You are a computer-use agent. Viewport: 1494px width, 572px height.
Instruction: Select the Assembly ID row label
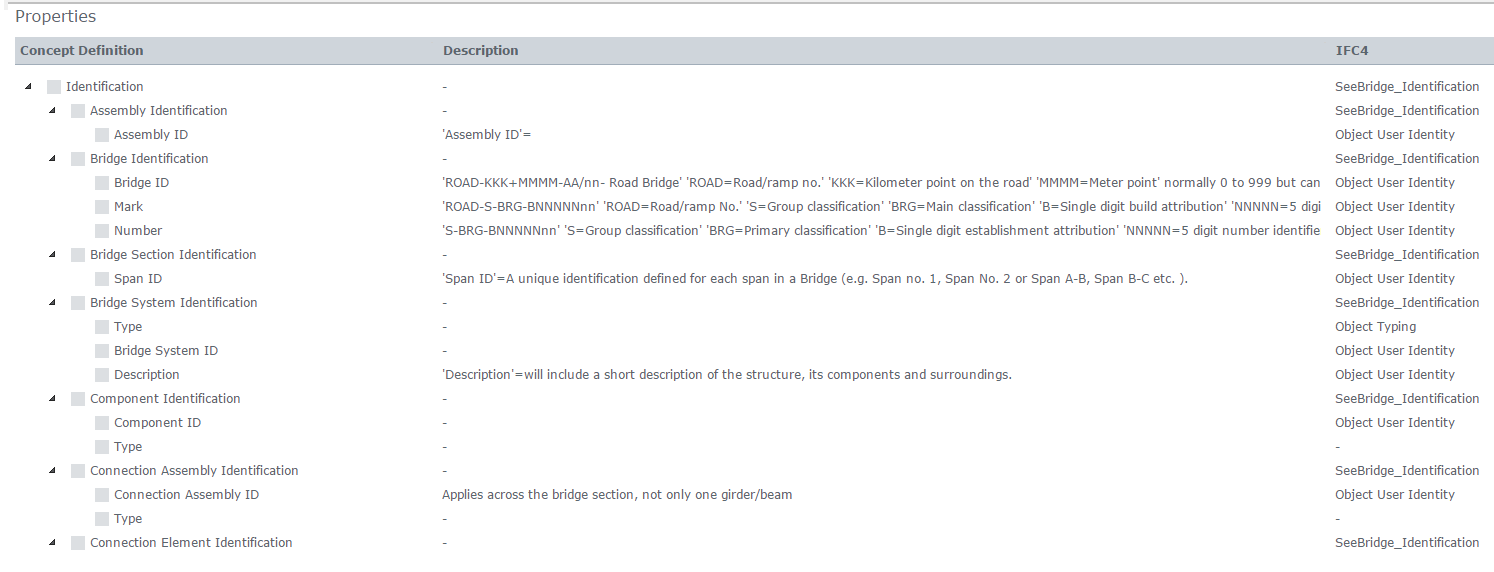(x=151, y=135)
